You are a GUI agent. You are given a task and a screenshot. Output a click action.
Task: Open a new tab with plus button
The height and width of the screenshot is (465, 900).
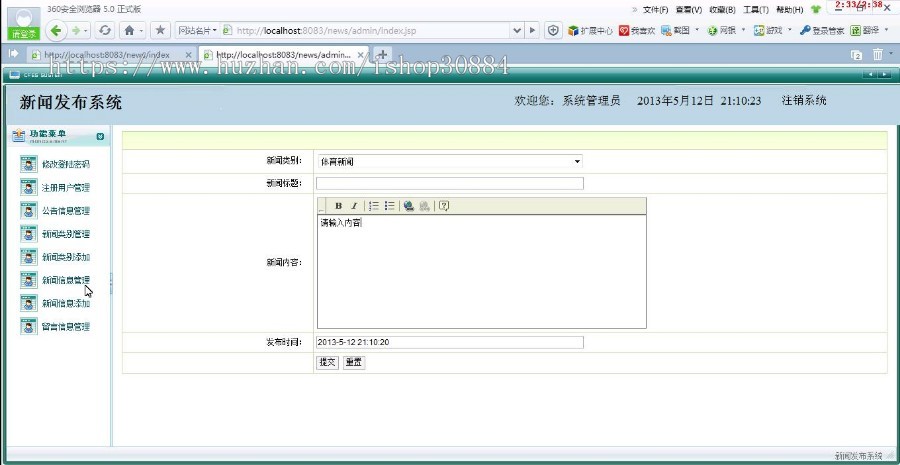(x=382, y=55)
